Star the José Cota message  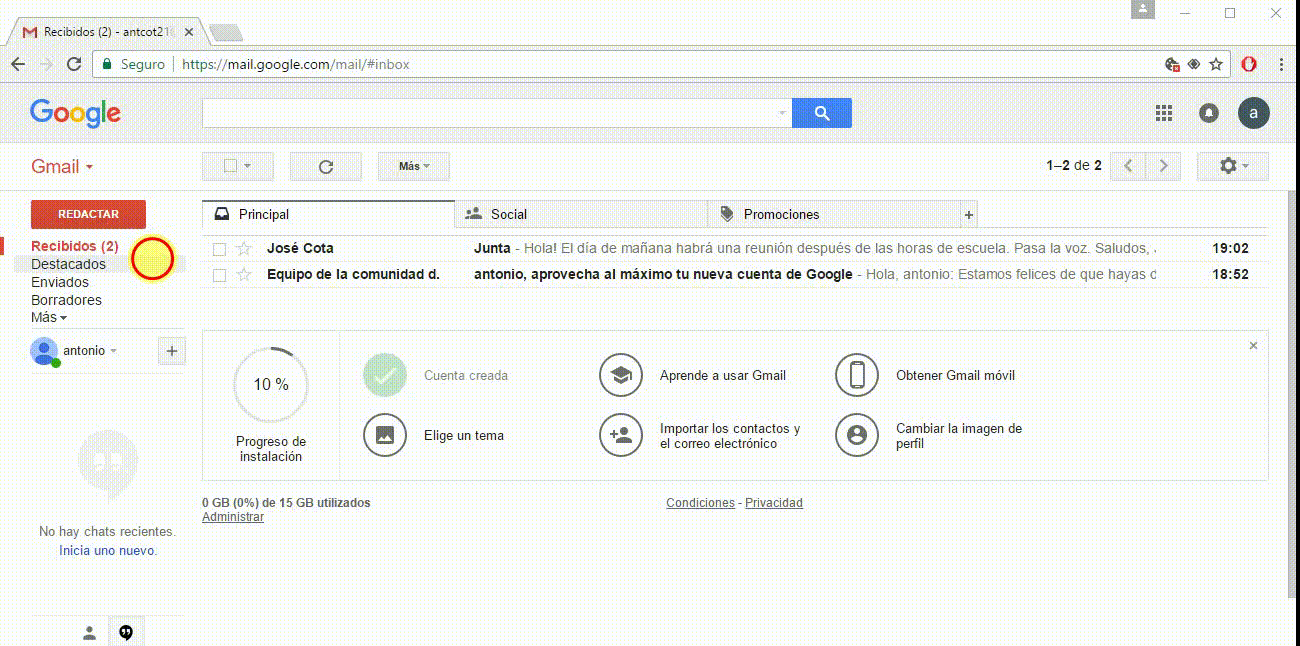[244, 249]
